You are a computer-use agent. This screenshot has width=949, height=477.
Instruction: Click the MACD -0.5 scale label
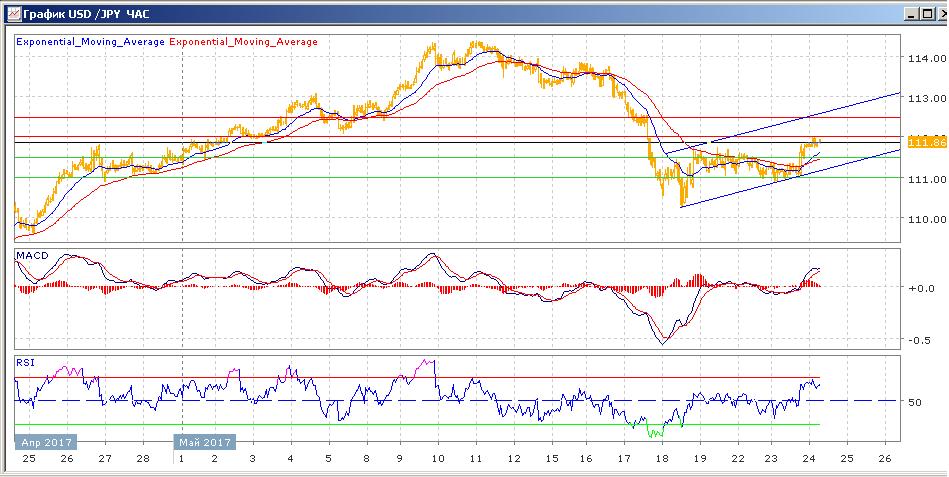[x=917, y=339]
